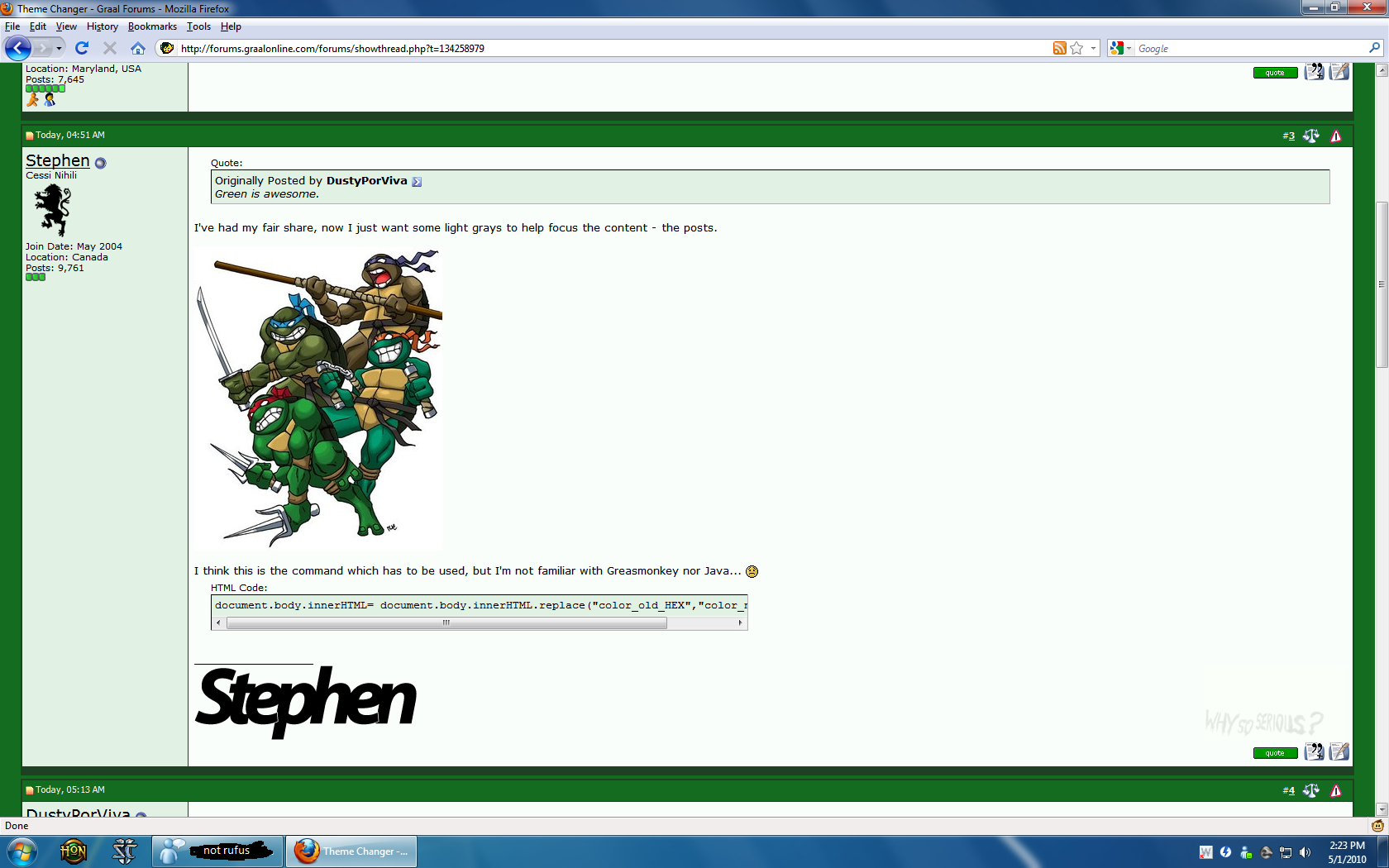The width and height of the screenshot is (1389, 868).
Task: Click the code box left scroll arrow
Action: (218, 623)
